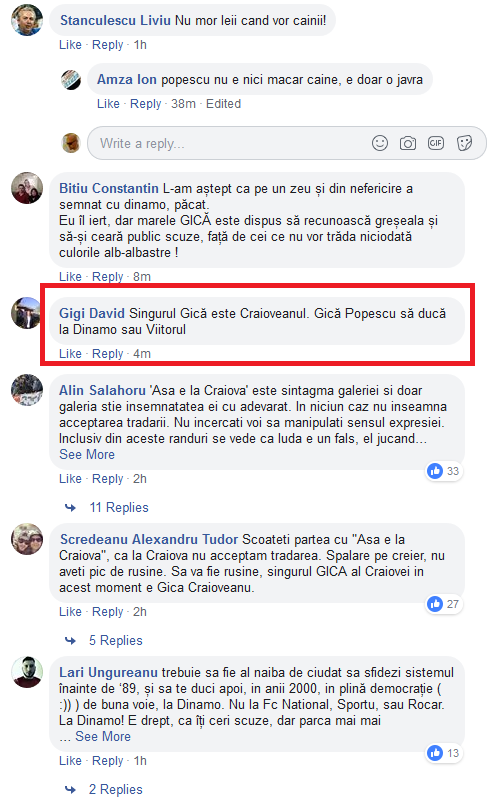Insert a GIF in the reply
This screenshot has width=491, height=798.
(436, 143)
